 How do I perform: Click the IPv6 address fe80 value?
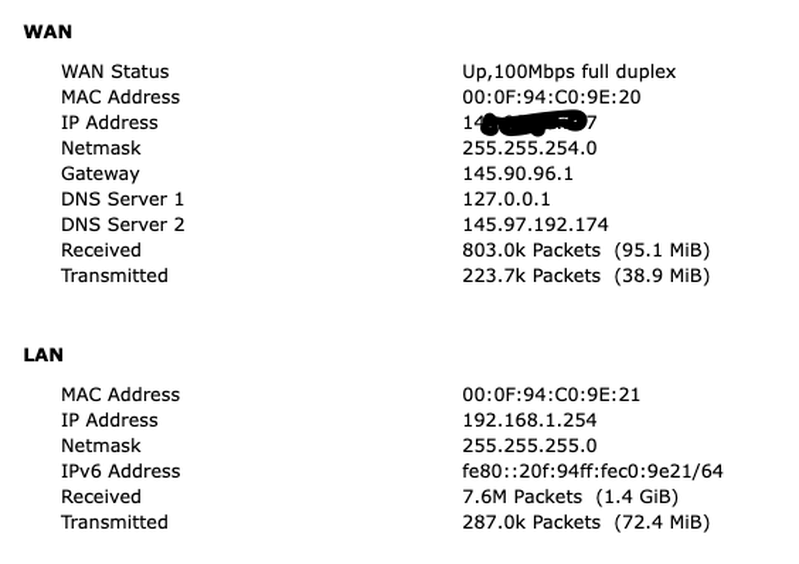click(x=593, y=471)
